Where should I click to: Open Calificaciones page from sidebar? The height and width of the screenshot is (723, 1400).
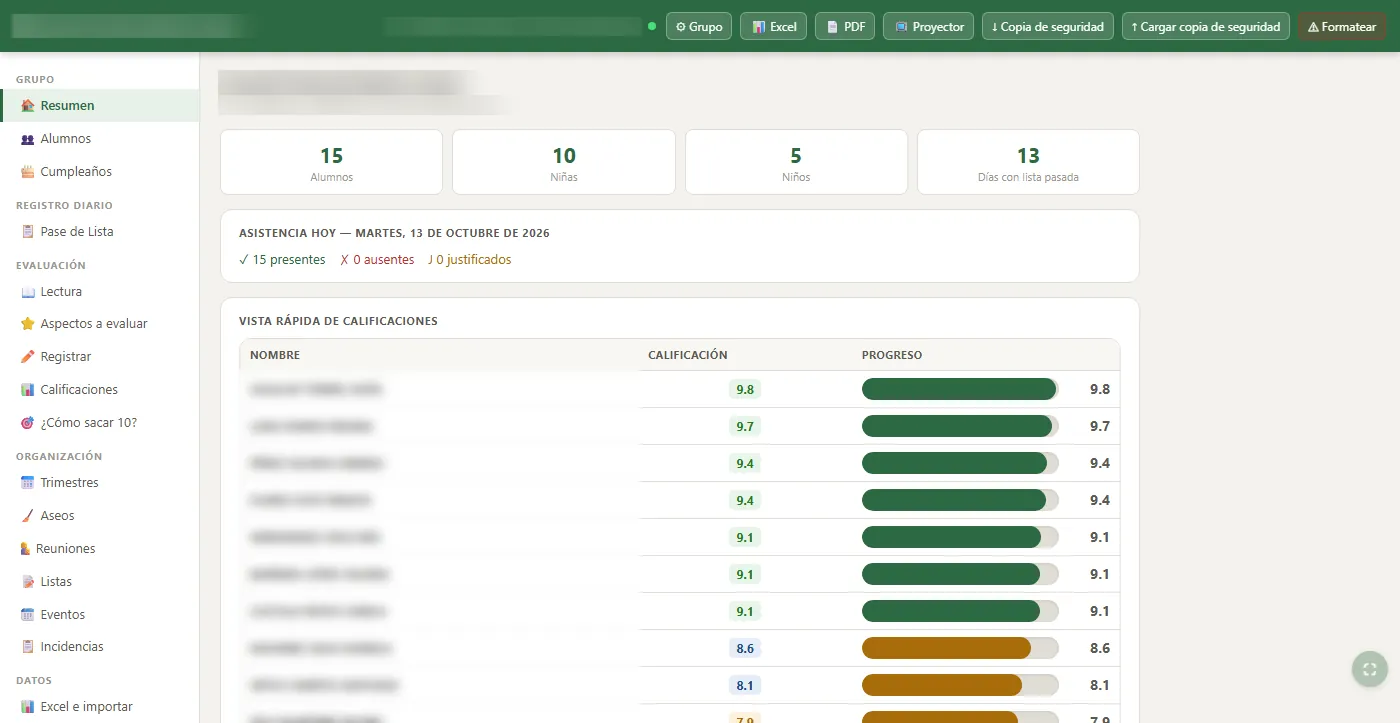(100, 390)
